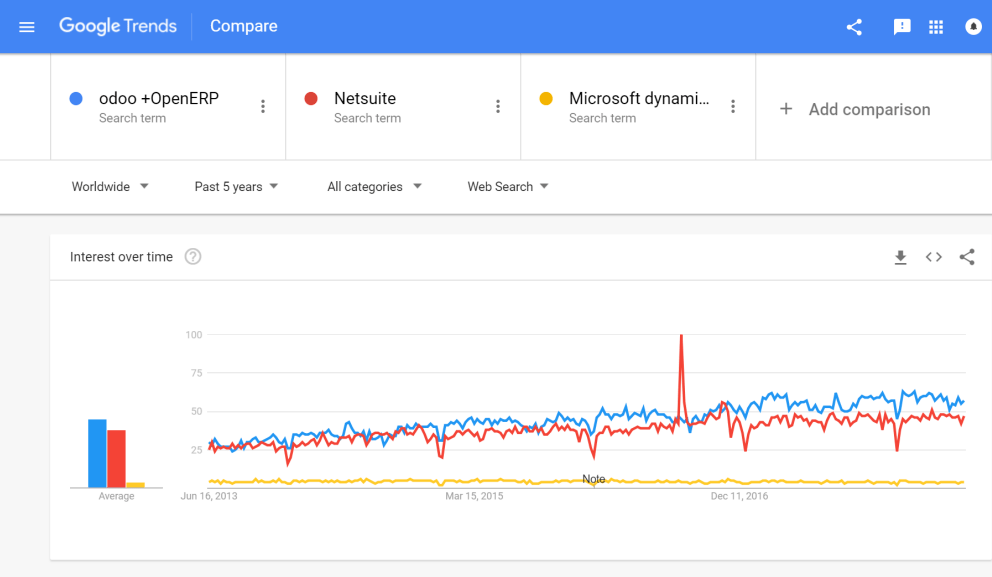Open options menu for Microsoft dynamics term
The width and height of the screenshot is (992, 577).
[x=733, y=106]
